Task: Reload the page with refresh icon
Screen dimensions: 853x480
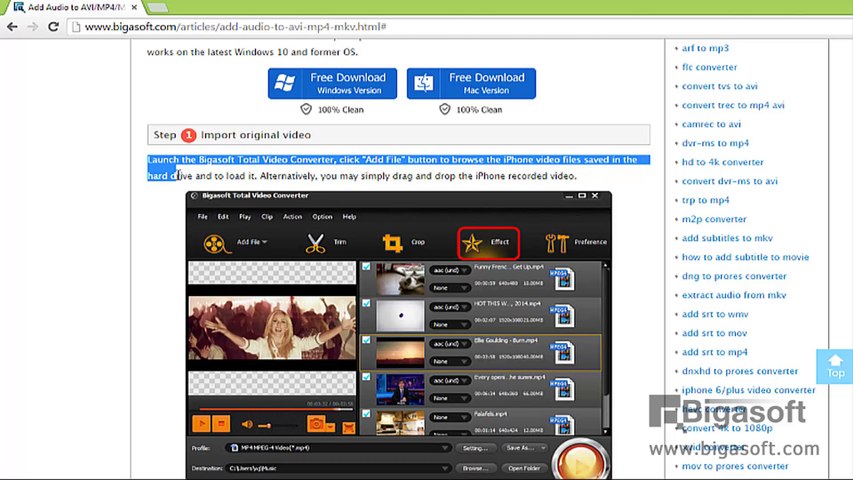Action: pyautogui.click(x=53, y=27)
